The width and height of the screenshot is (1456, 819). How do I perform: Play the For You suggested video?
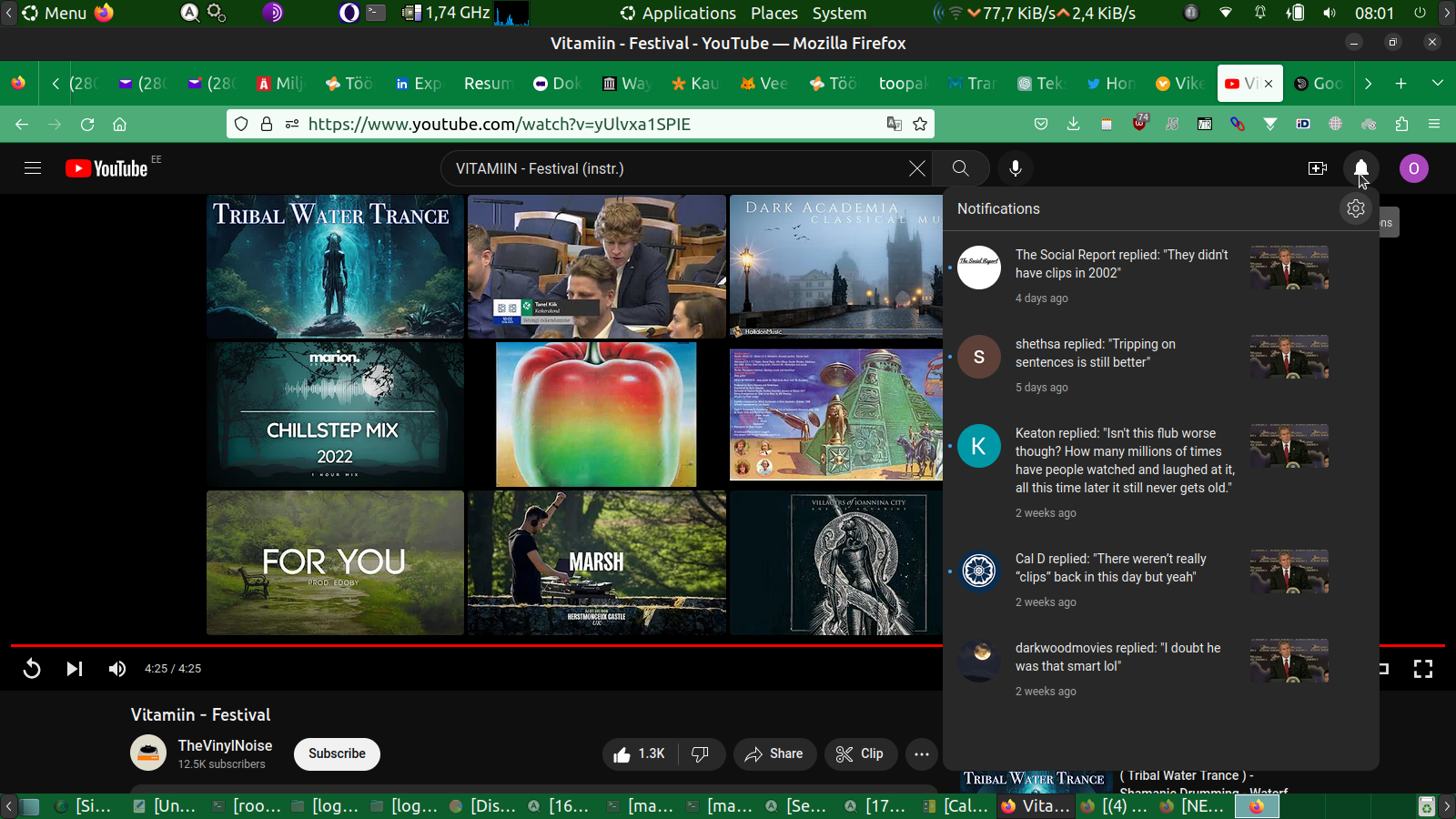click(x=335, y=562)
